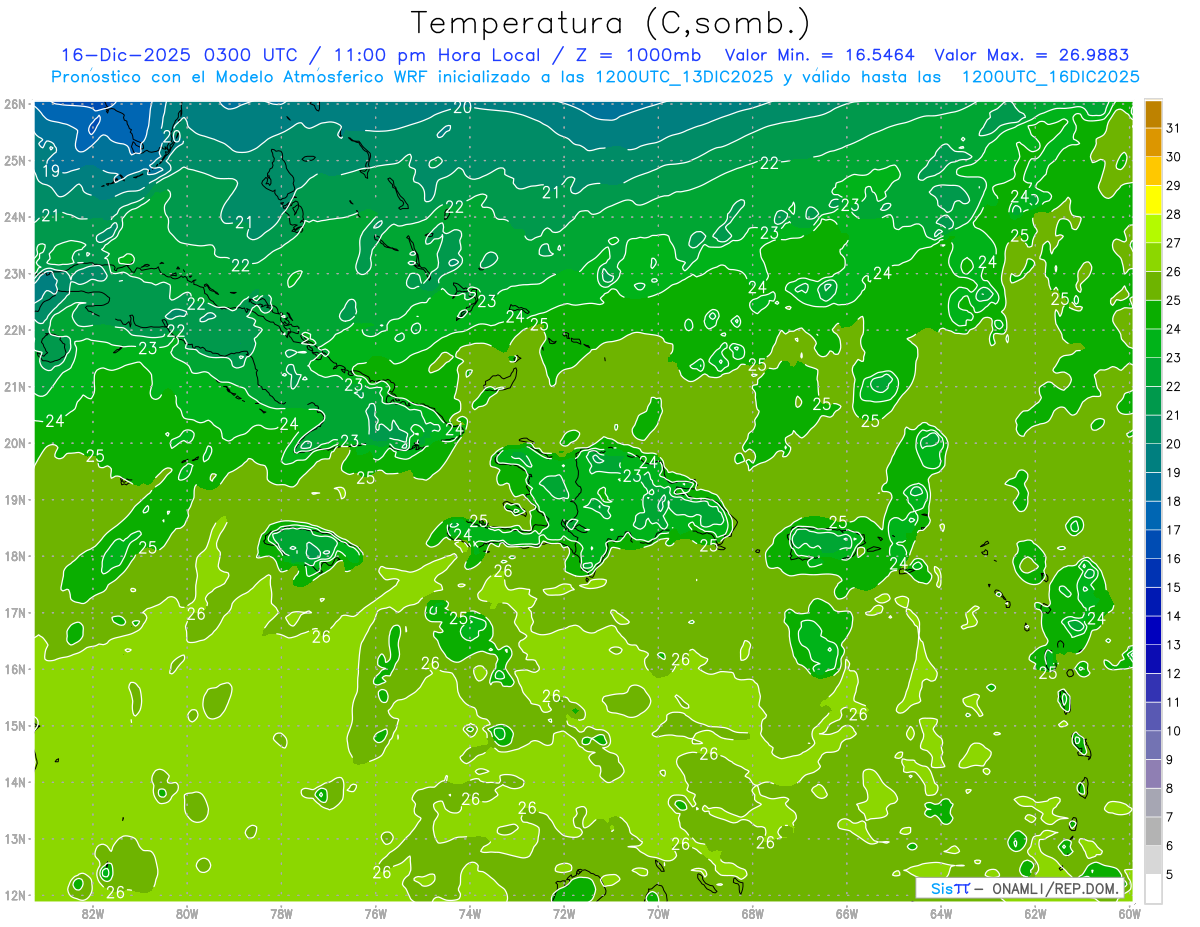The height and width of the screenshot is (927, 1200).
Task: Click the 21N latitude axis label
Action: (x=15, y=386)
